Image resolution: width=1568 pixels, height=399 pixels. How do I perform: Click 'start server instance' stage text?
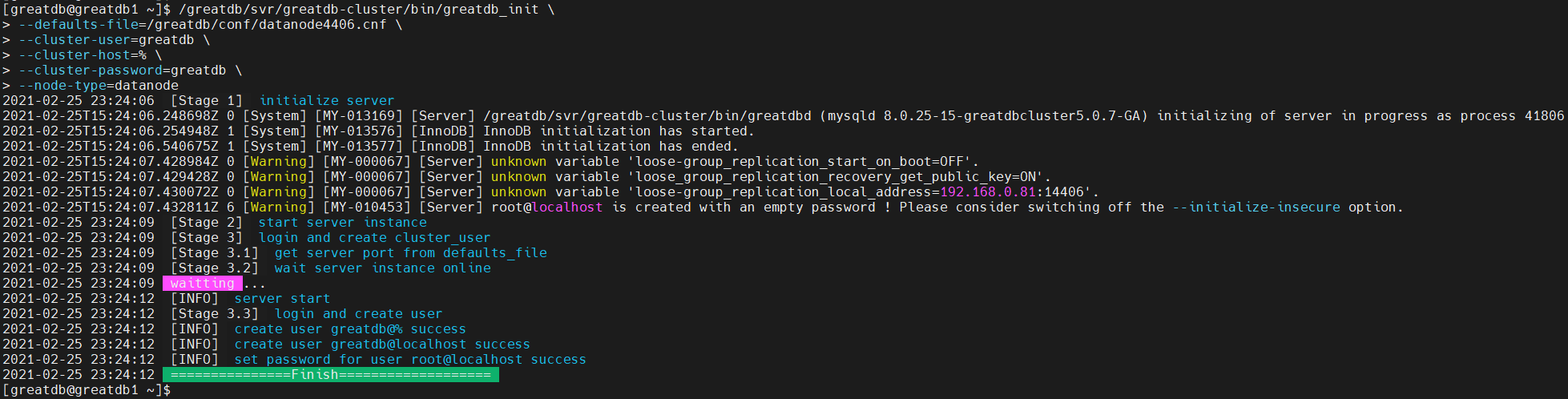[343, 223]
